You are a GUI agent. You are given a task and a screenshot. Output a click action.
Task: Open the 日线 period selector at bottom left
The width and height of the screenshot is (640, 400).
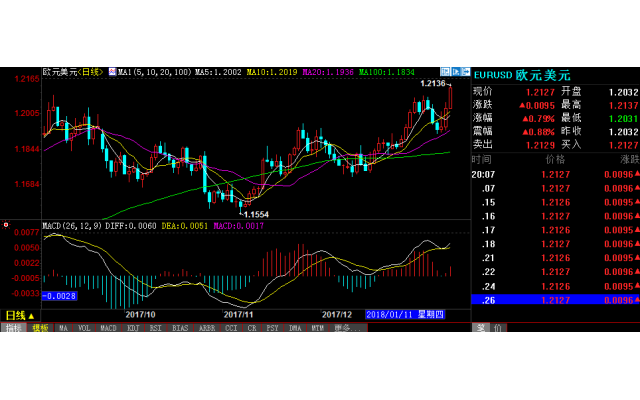(19, 315)
